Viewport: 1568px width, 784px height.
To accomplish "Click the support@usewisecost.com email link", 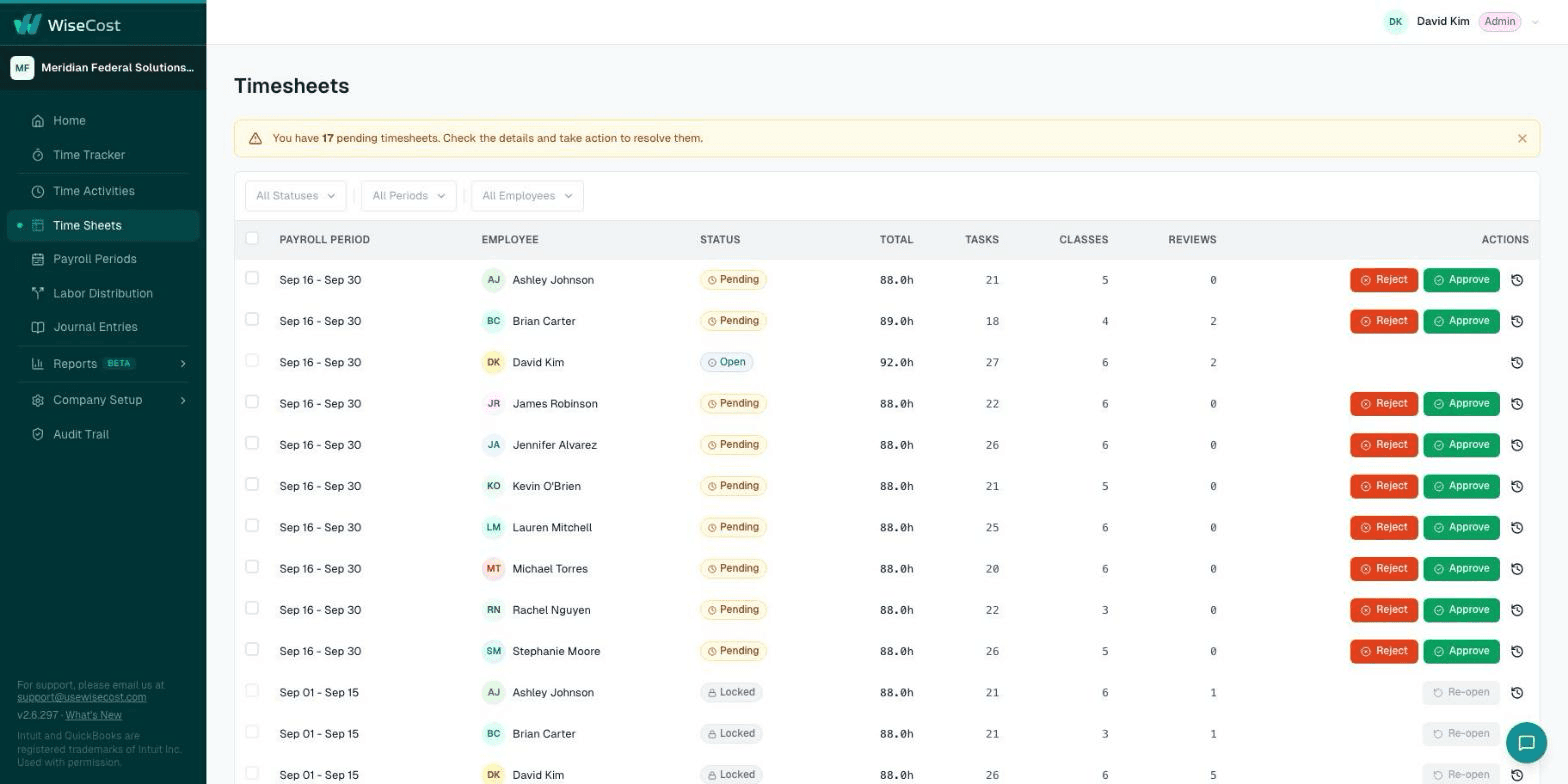I will click(x=81, y=697).
